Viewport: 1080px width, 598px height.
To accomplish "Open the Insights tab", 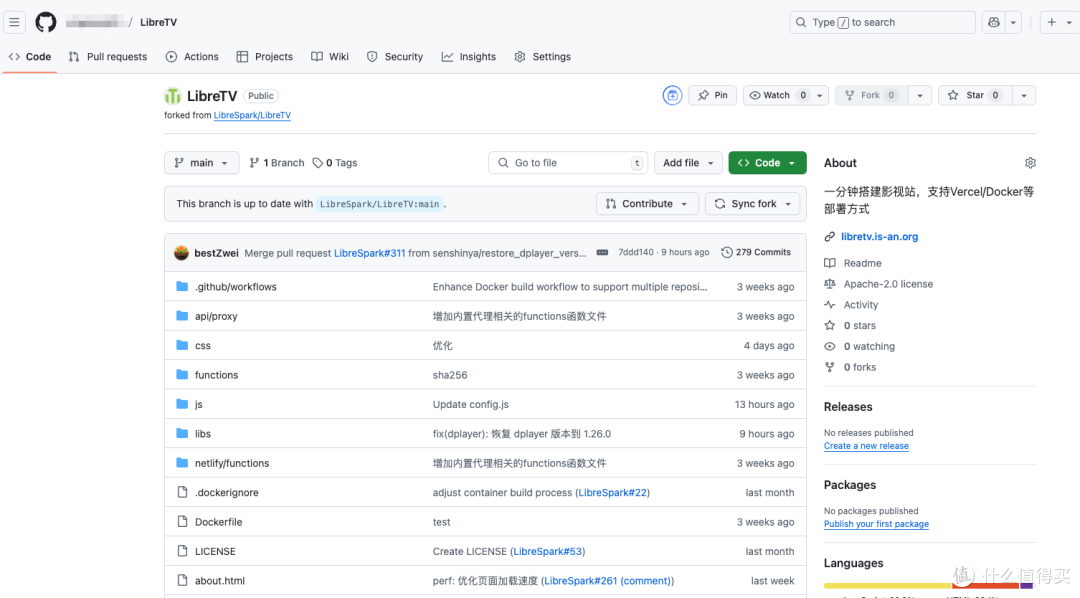I will [469, 56].
